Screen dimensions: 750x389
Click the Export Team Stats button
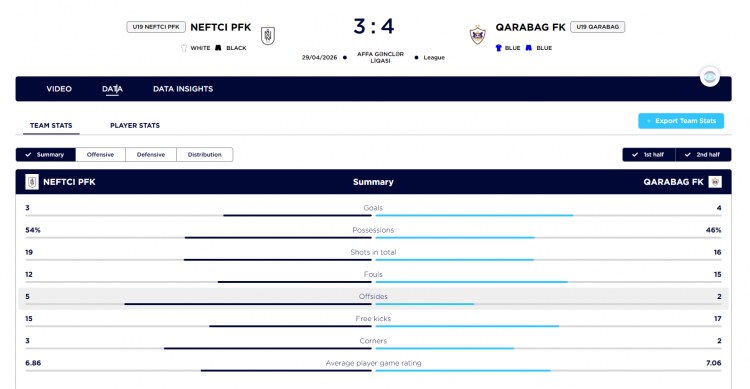coord(681,121)
